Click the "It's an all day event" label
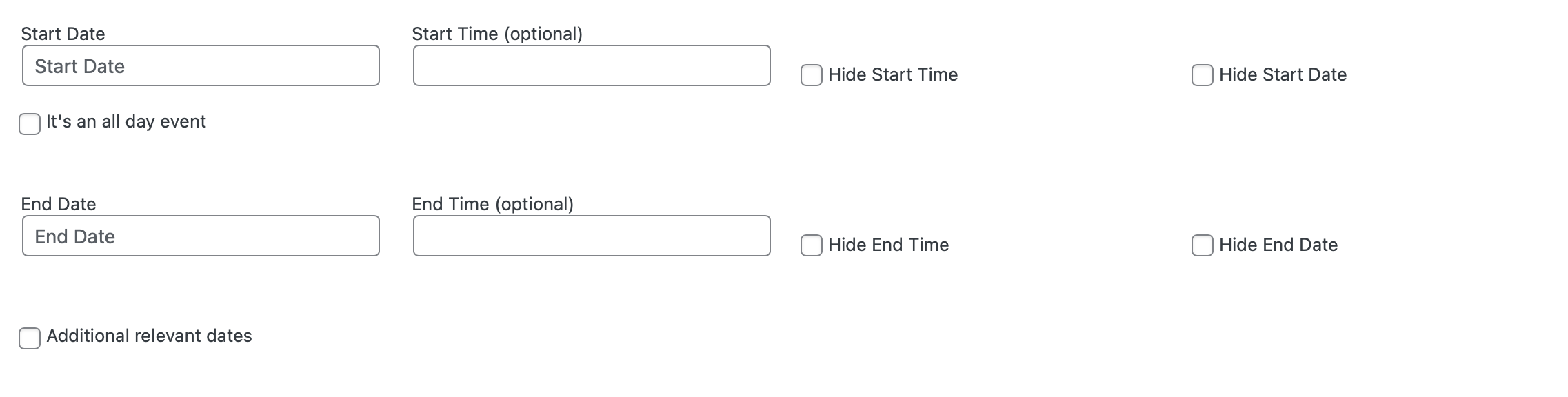This screenshot has width=1568, height=397. (126, 122)
